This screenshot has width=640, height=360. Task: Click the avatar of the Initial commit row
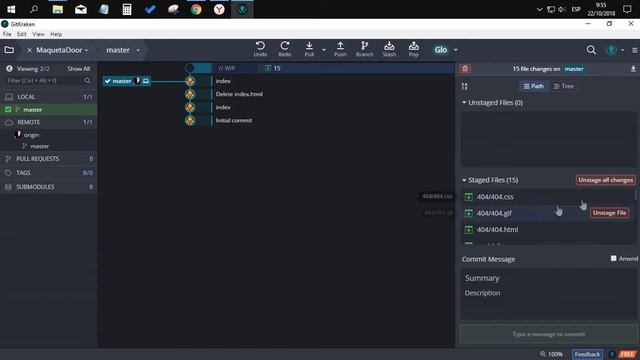(190, 120)
